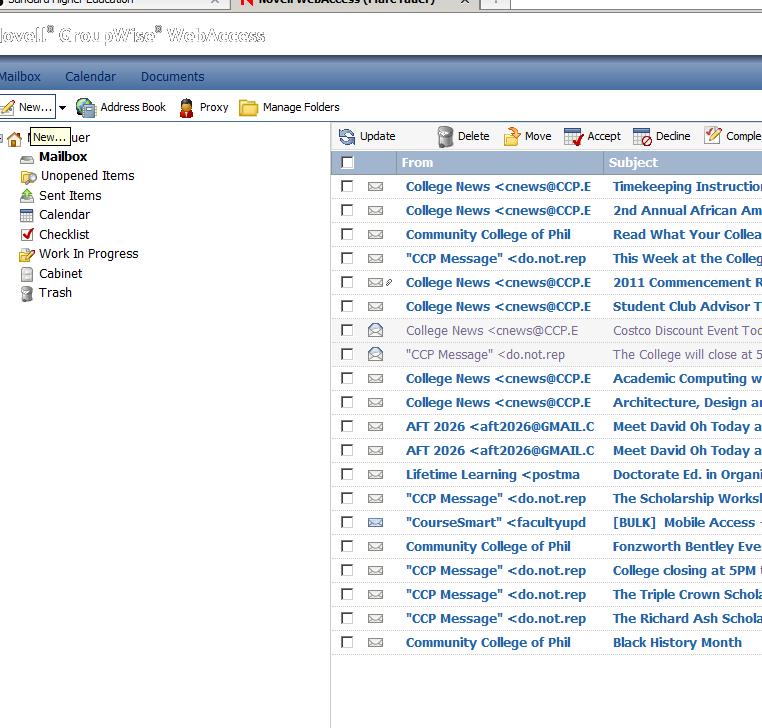
Task: Collapse the home folder tree
Action: tap(1, 139)
